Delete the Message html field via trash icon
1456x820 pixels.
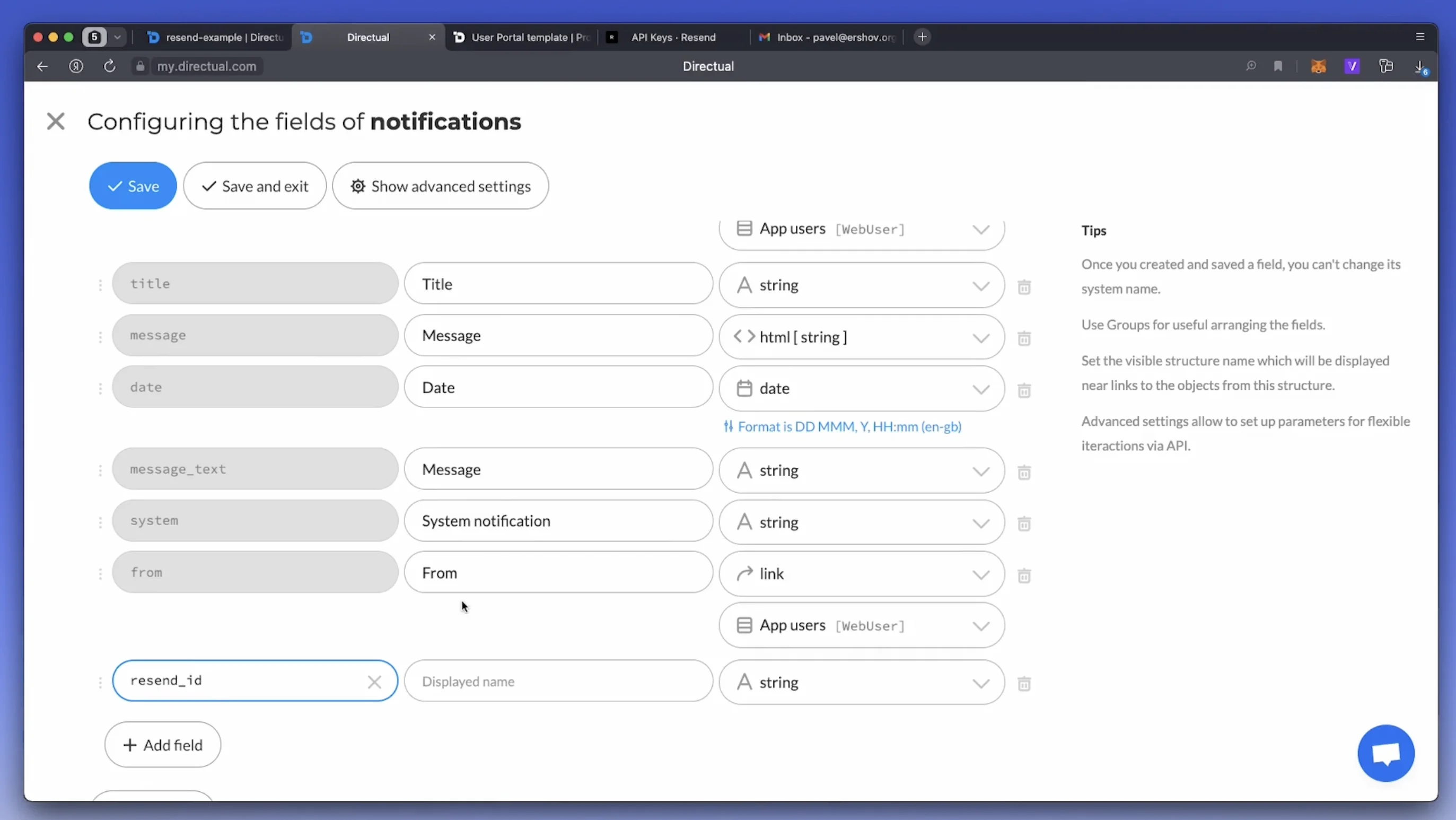tap(1024, 338)
